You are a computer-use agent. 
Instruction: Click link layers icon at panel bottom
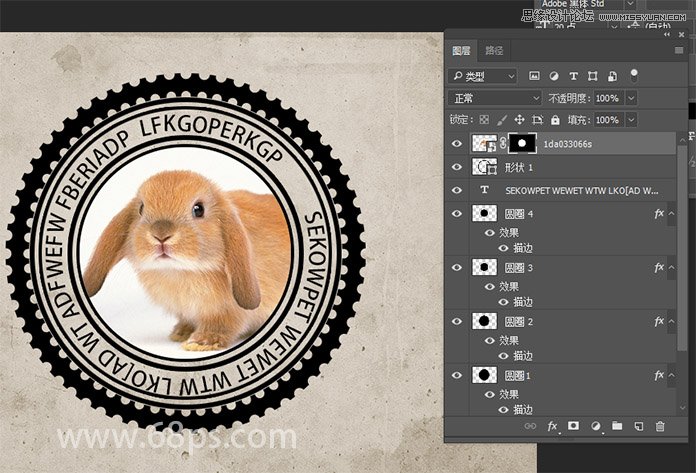coord(530,426)
